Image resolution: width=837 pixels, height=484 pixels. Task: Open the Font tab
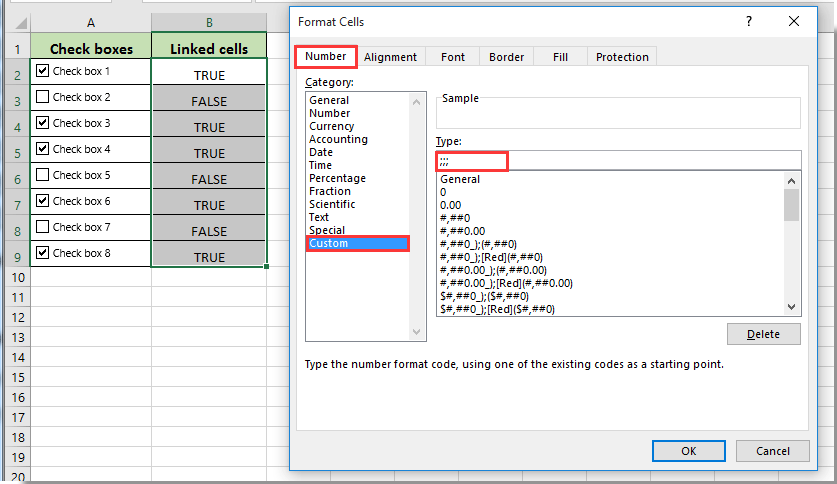452,57
